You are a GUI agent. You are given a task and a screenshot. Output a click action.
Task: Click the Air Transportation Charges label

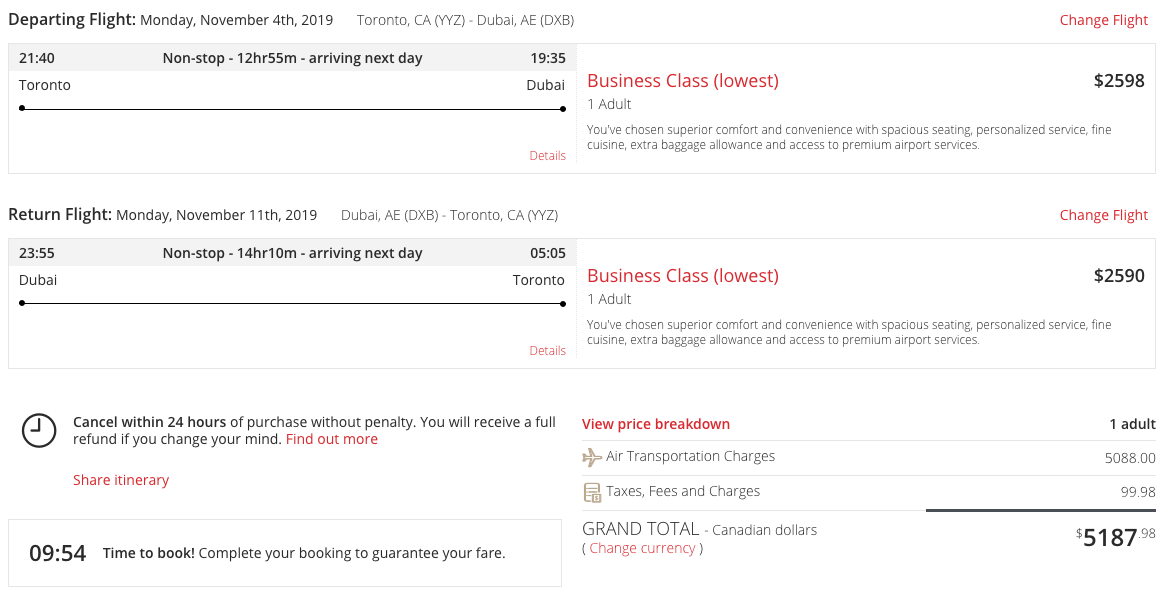pyautogui.click(x=690, y=456)
